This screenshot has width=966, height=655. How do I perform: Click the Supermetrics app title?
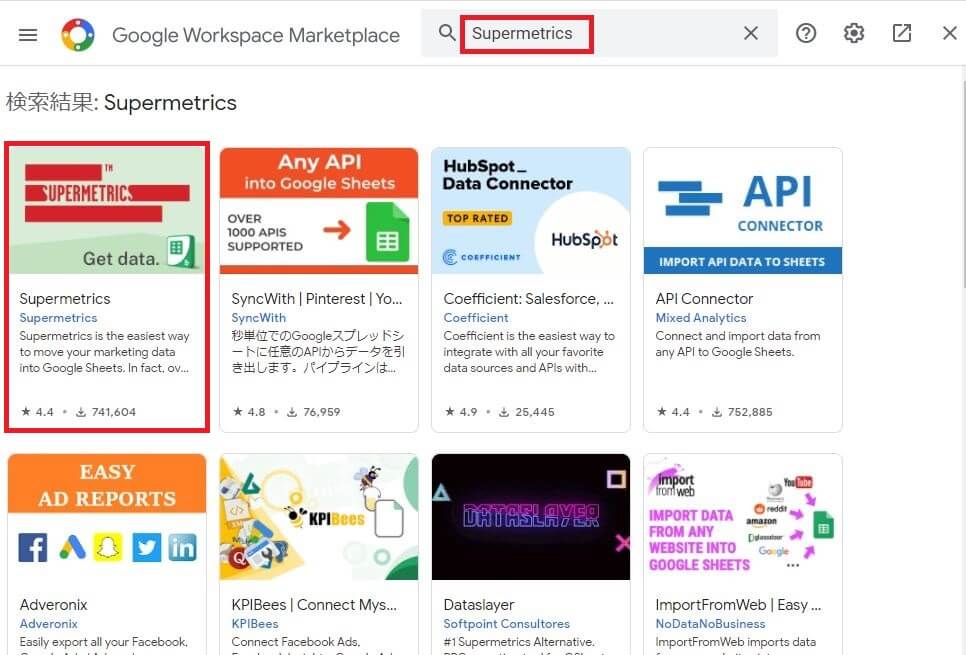[x=65, y=299]
